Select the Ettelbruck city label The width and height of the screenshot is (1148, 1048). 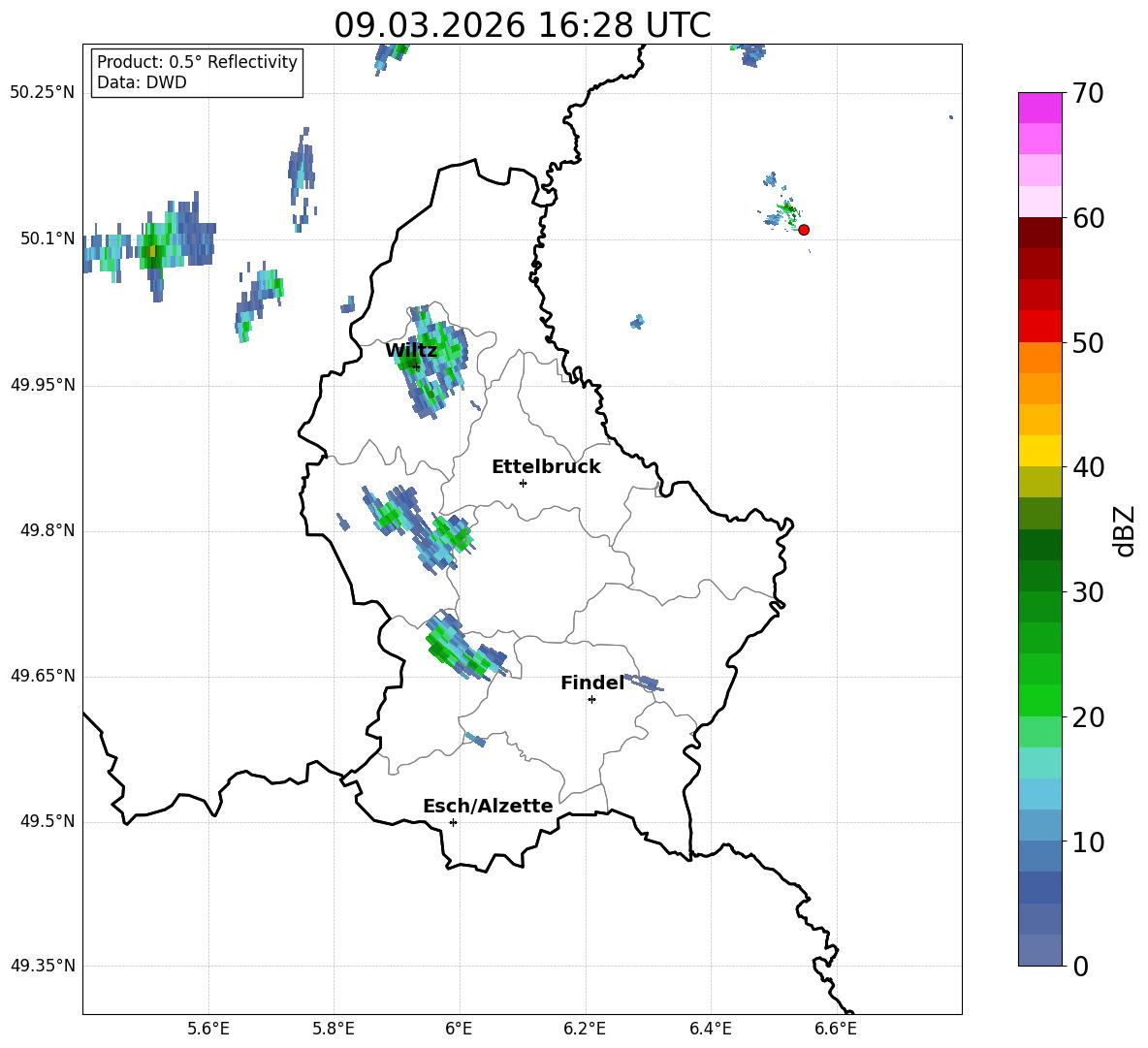coord(546,466)
